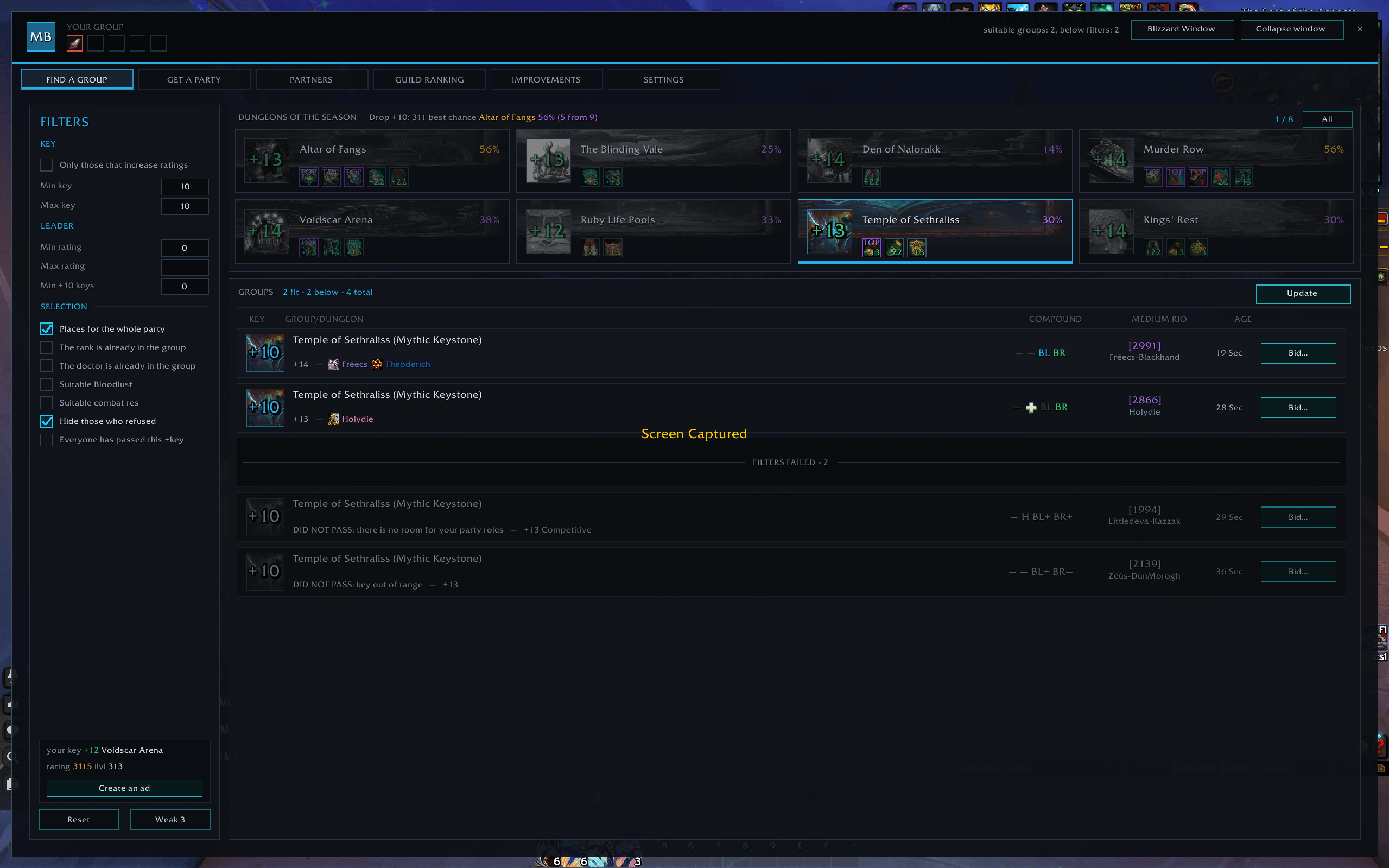The image size is (1389, 868).
Task: Enable Suitable combat res filter
Action: point(47,402)
